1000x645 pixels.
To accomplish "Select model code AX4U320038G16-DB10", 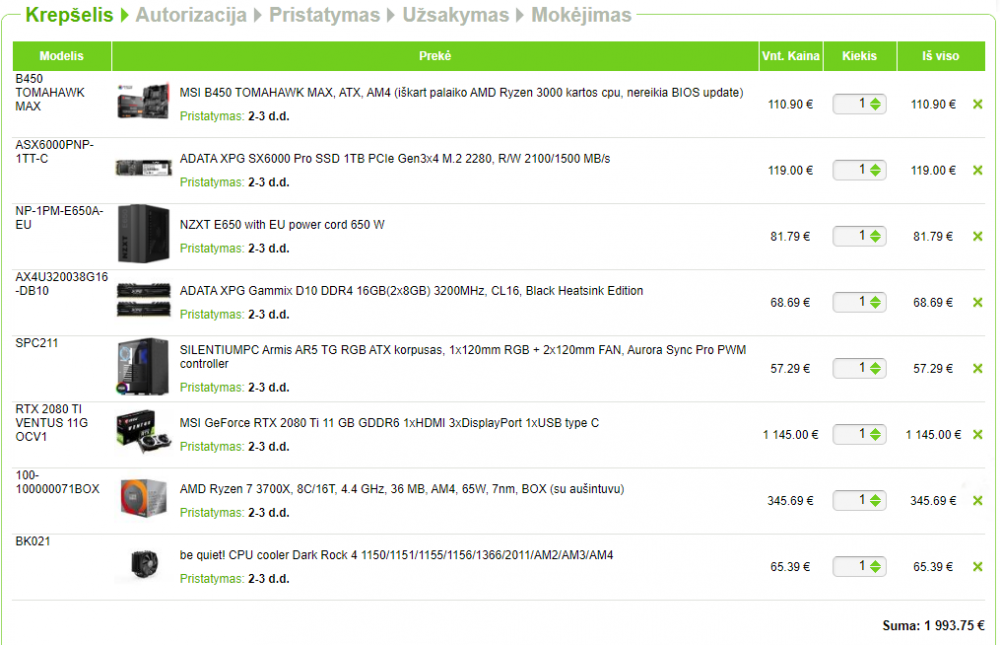I will [x=61, y=284].
